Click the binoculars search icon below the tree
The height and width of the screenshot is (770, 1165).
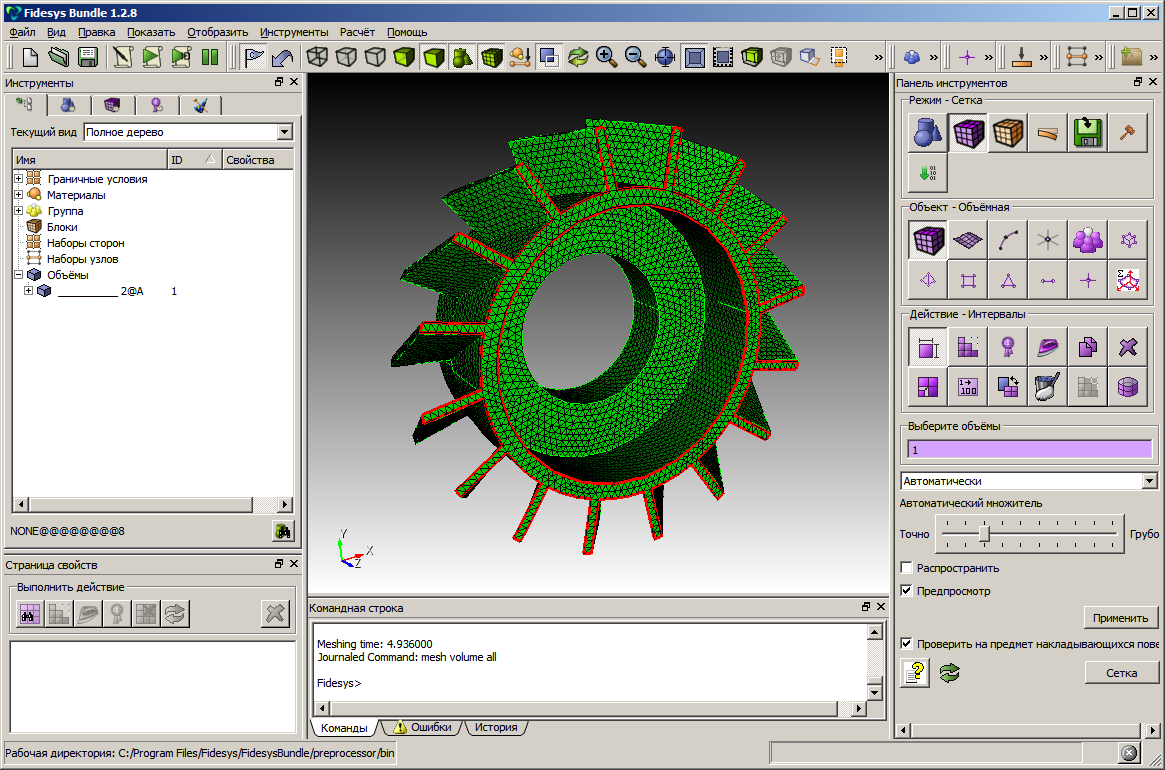click(x=283, y=532)
